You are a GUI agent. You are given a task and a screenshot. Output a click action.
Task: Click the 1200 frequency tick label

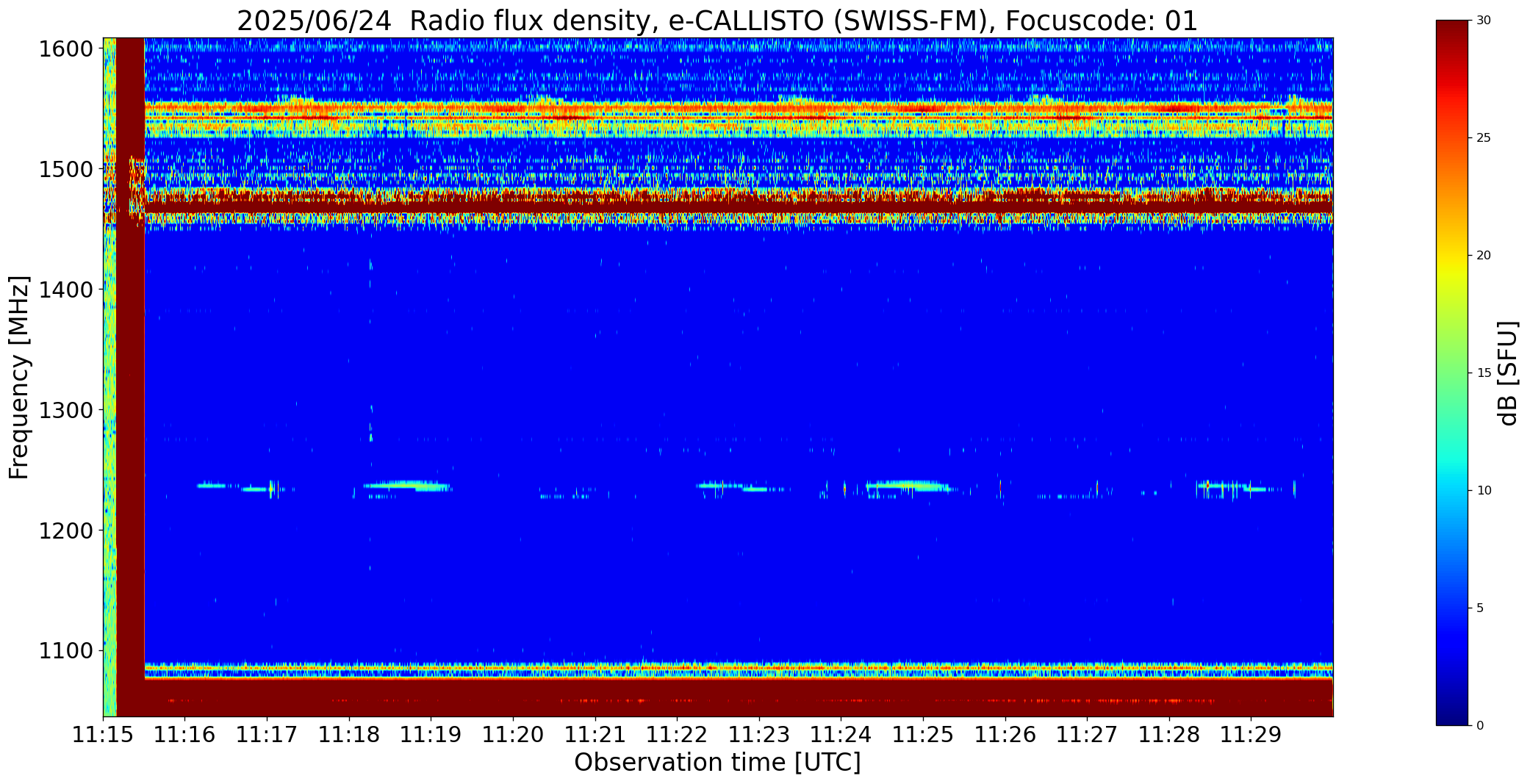(x=65, y=531)
